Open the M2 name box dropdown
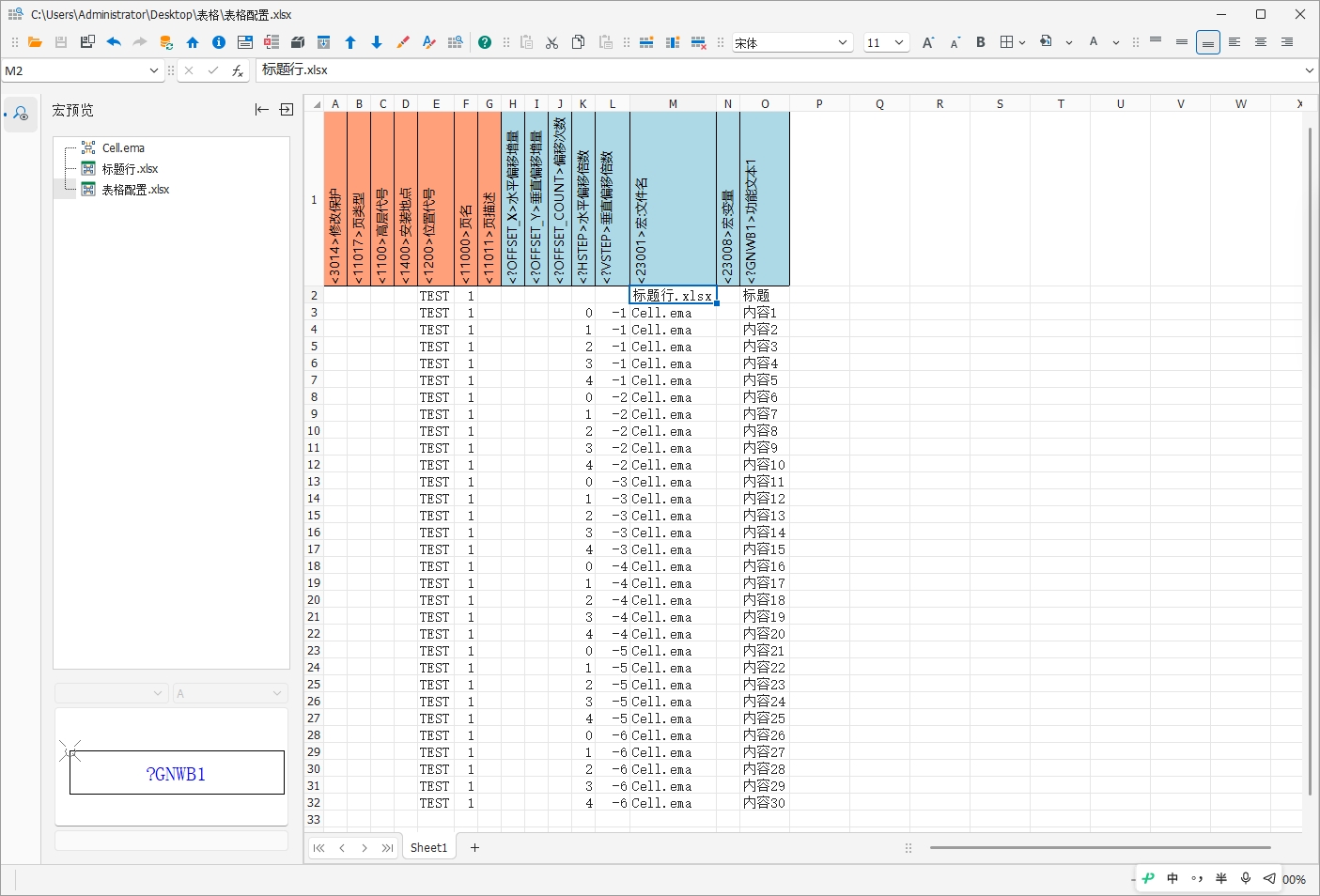The image size is (1320, 896). coord(154,70)
